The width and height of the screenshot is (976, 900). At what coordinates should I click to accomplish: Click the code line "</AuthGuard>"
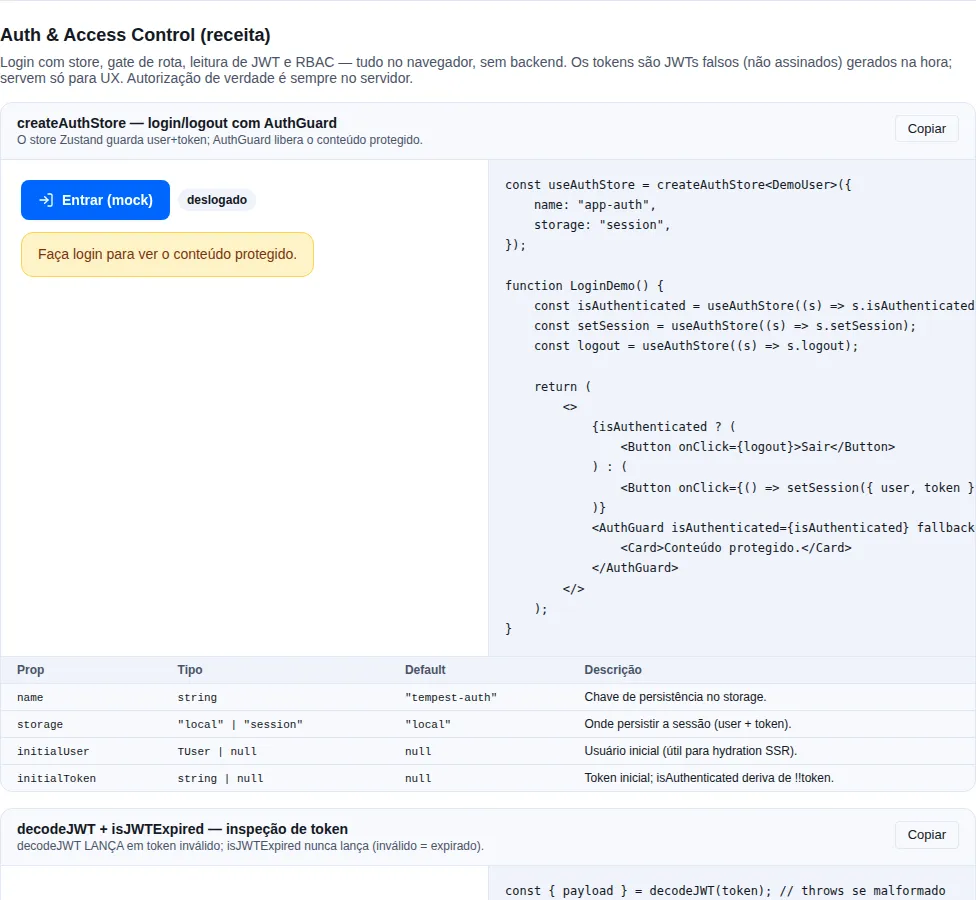[635, 568]
